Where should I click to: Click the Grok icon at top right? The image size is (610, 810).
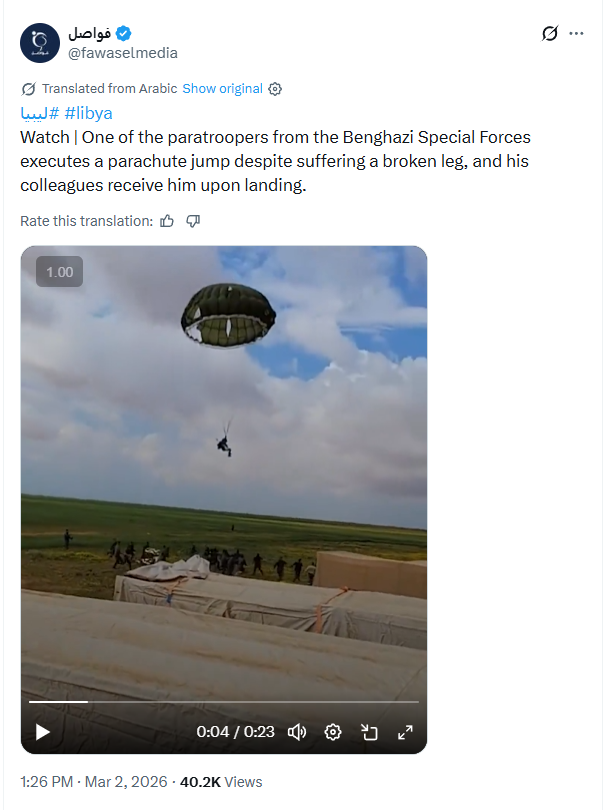550,34
